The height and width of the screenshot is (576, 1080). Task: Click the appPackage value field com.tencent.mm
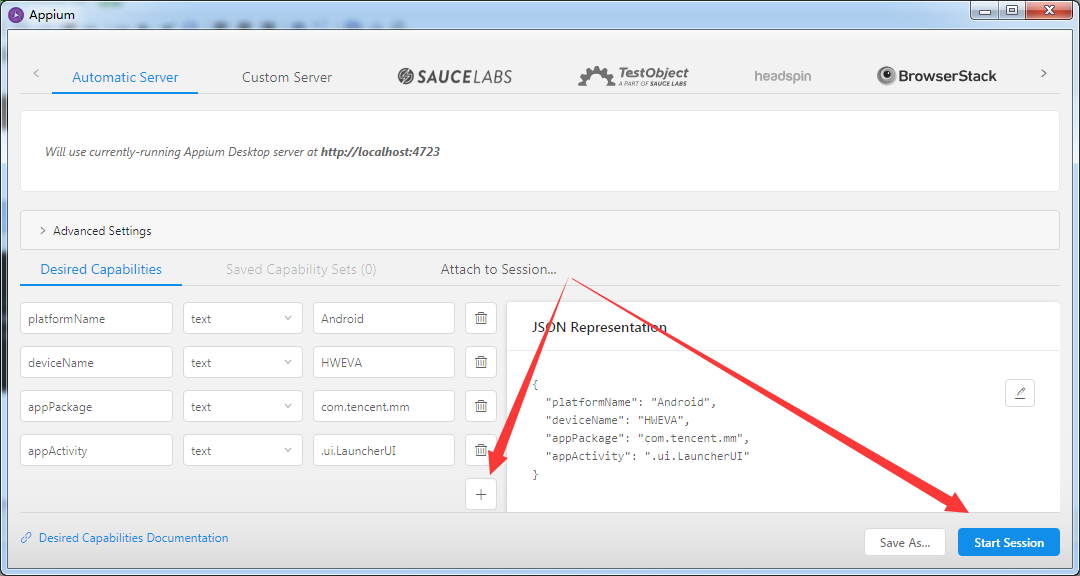[383, 406]
